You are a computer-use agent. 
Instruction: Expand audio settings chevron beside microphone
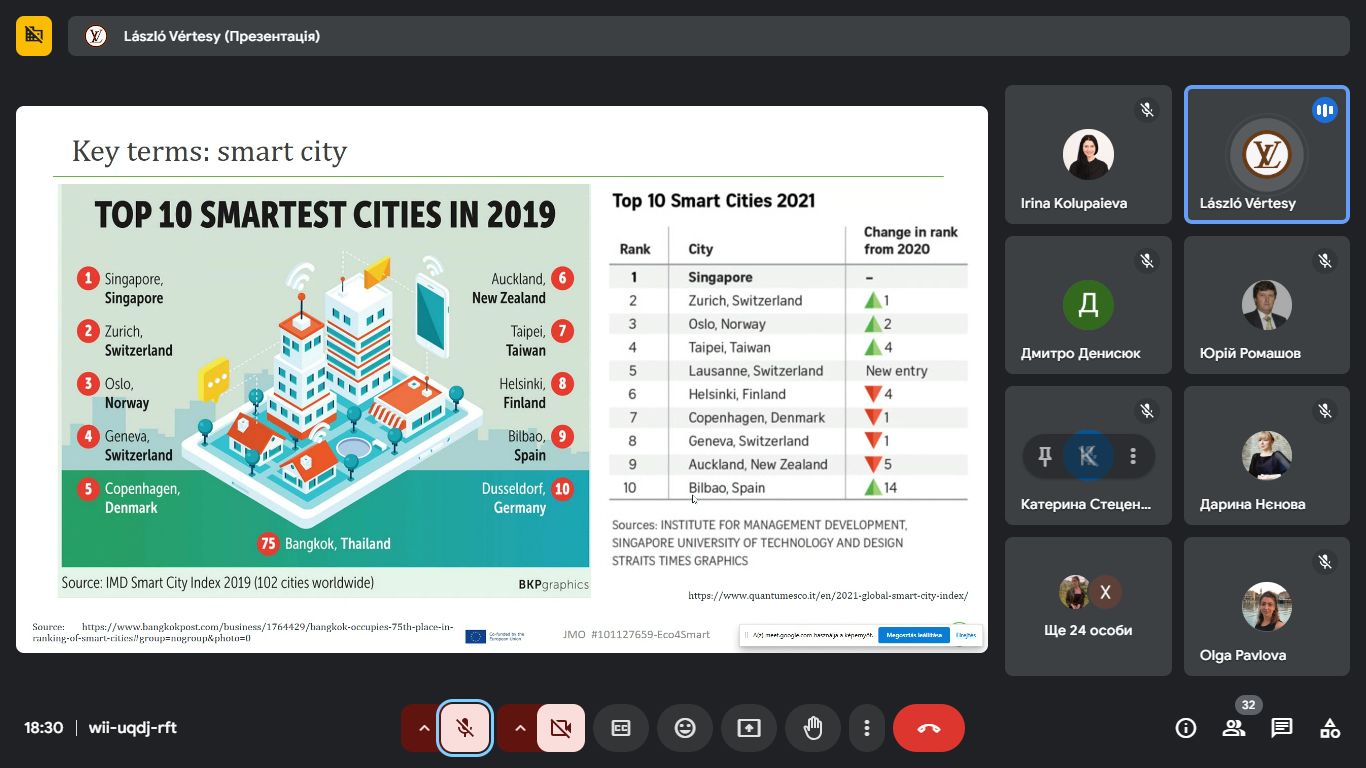tap(423, 728)
